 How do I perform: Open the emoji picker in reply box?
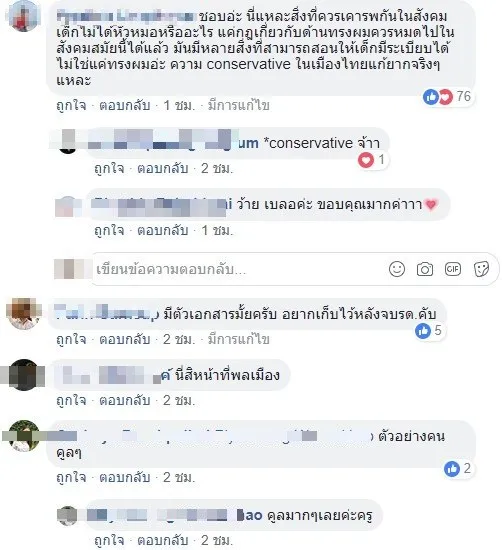397,269
